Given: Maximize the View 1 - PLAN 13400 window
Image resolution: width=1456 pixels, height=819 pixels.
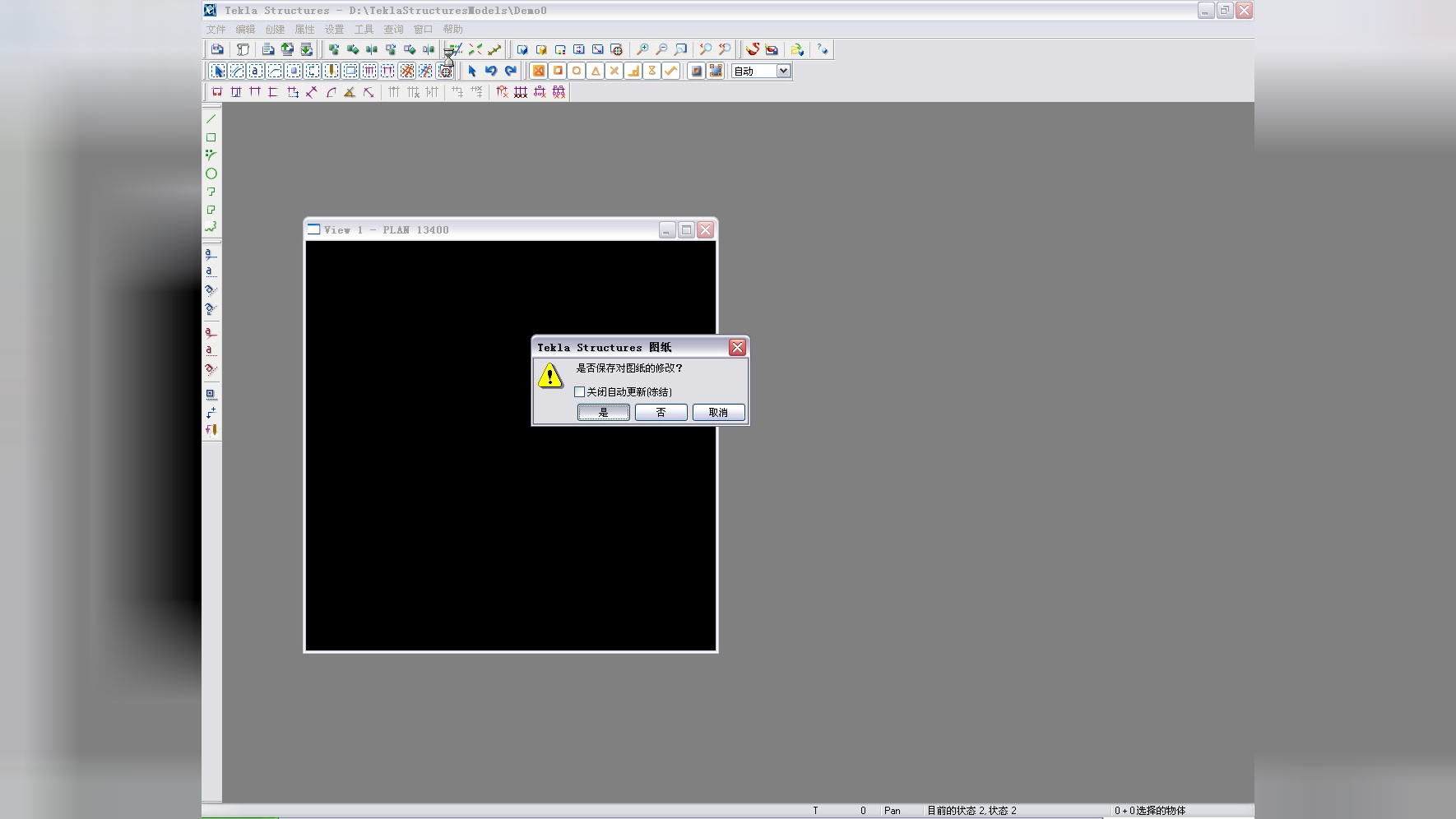Looking at the screenshot, I should (686, 229).
